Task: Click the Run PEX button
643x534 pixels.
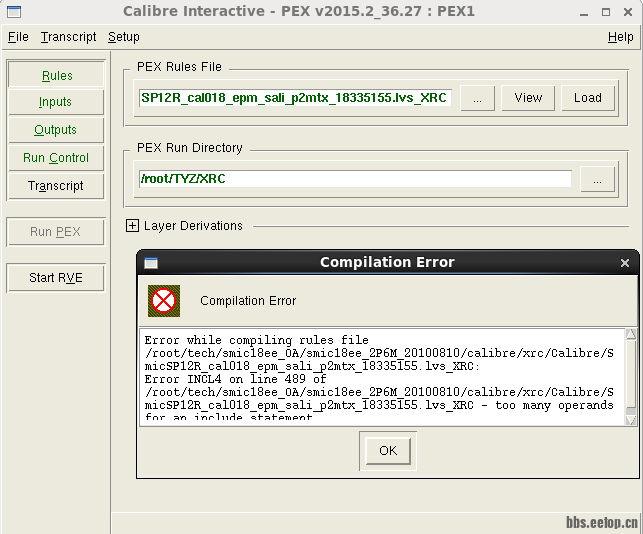Action: (56, 232)
